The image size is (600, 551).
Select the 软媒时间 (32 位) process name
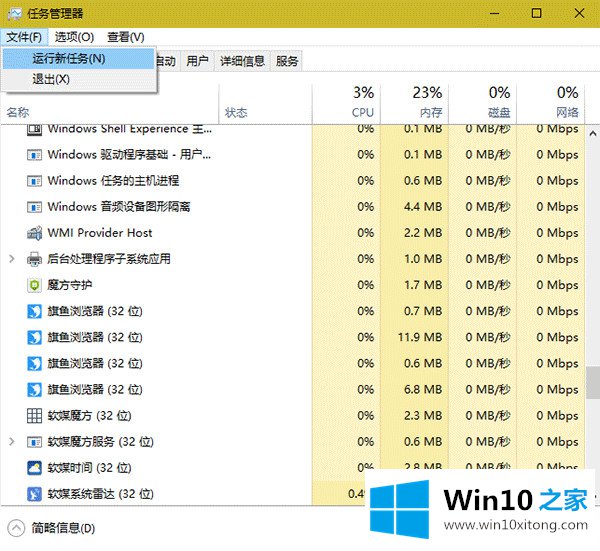click(x=90, y=468)
